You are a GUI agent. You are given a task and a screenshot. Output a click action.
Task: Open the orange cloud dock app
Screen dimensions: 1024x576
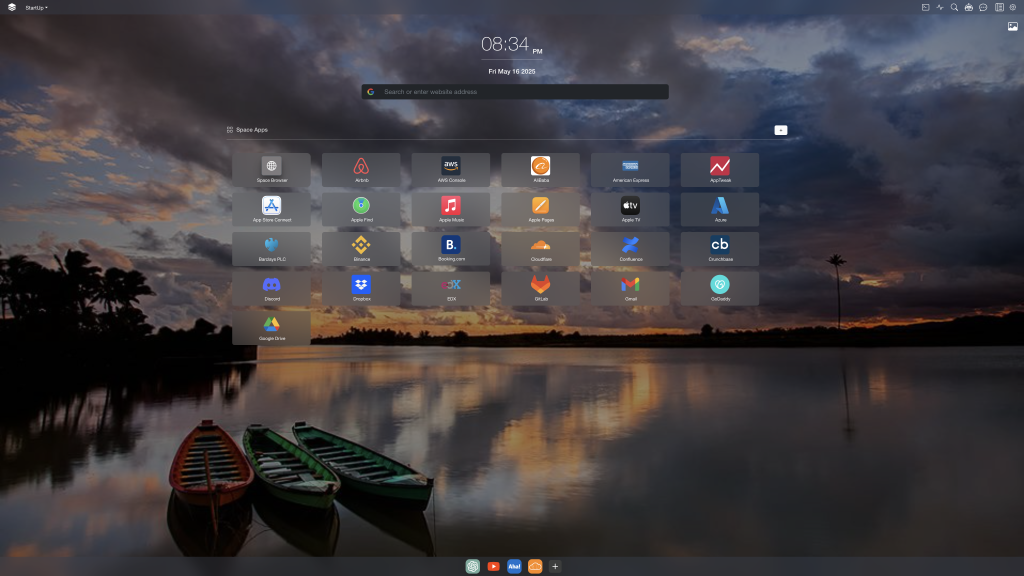[x=535, y=566]
